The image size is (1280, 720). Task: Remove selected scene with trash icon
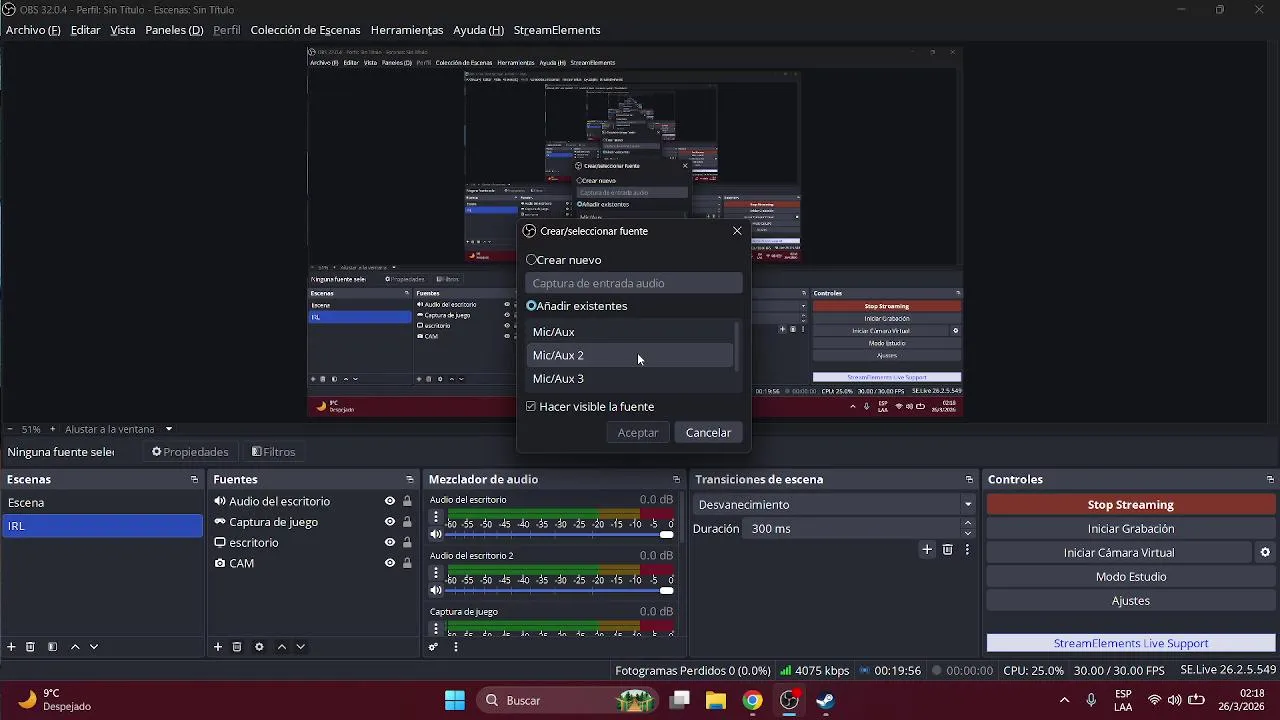tap(30, 647)
